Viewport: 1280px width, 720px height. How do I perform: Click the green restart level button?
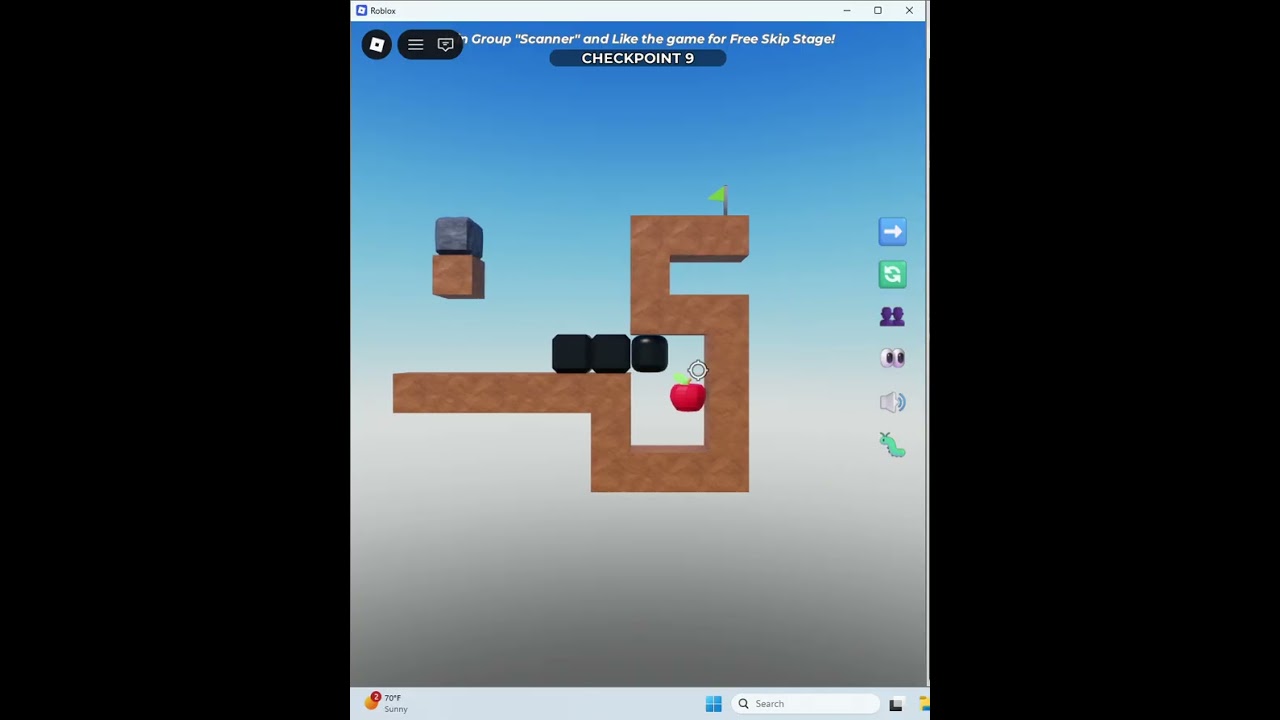(893, 274)
